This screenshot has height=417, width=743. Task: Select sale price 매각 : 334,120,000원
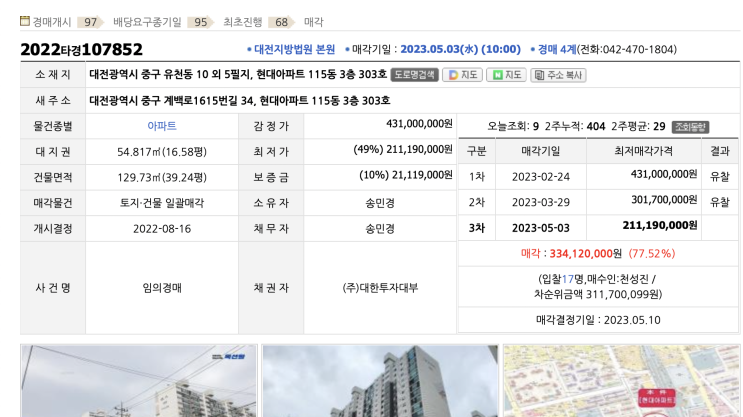pyautogui.click(x=571, y=254)
